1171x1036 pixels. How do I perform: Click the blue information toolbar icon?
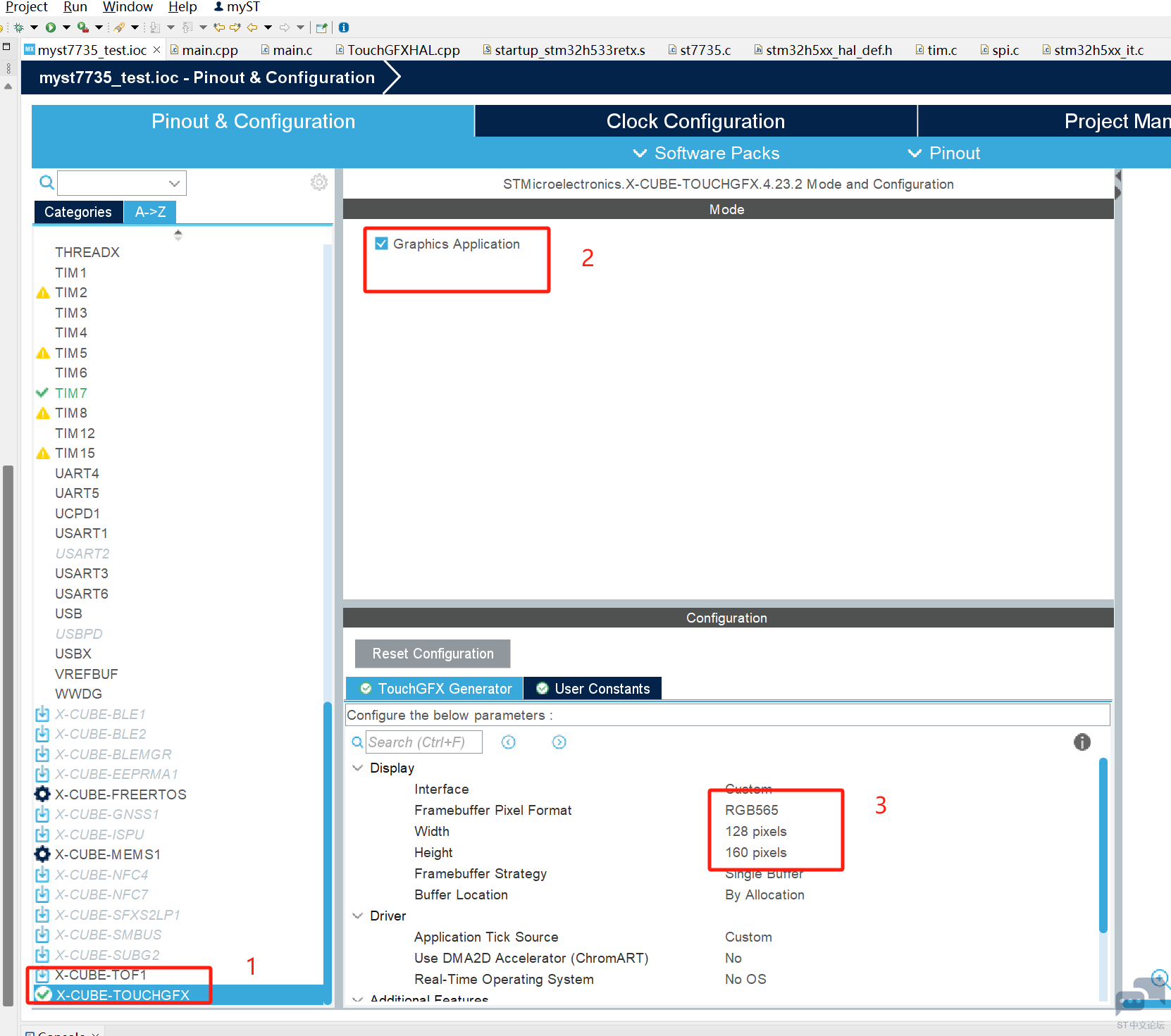click(344, 27)
